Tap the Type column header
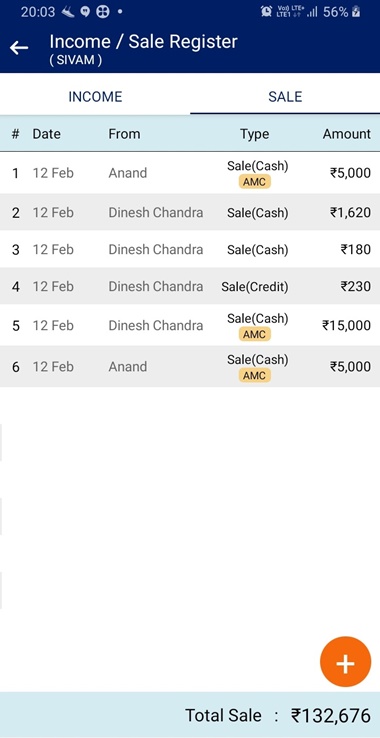 pyautogui.click(x=254, y=134)
